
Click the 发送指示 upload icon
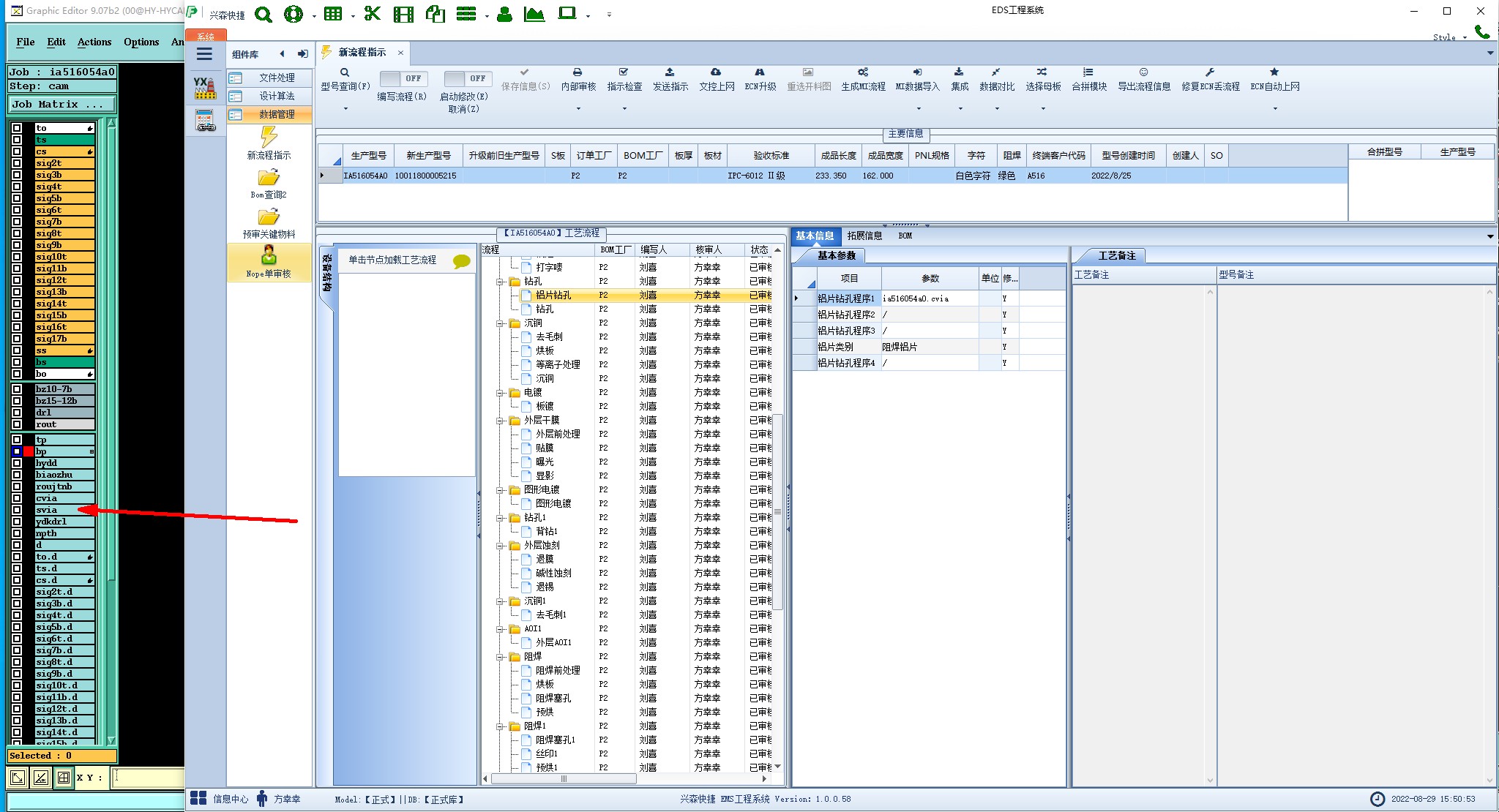click(x=670, y=72)
